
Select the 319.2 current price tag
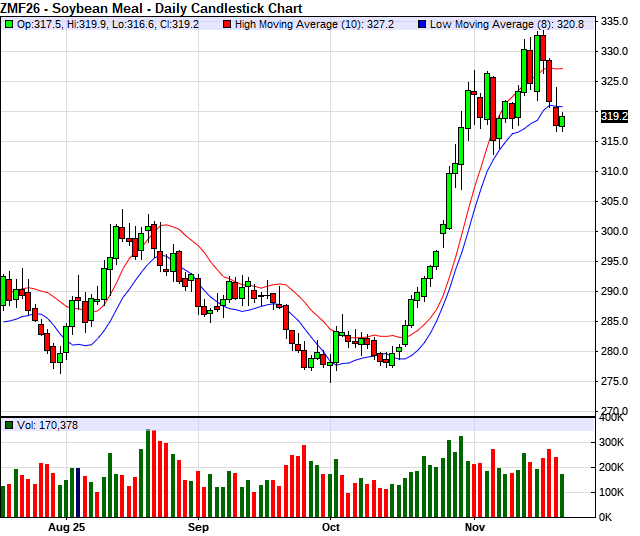(x=614, y=116)
